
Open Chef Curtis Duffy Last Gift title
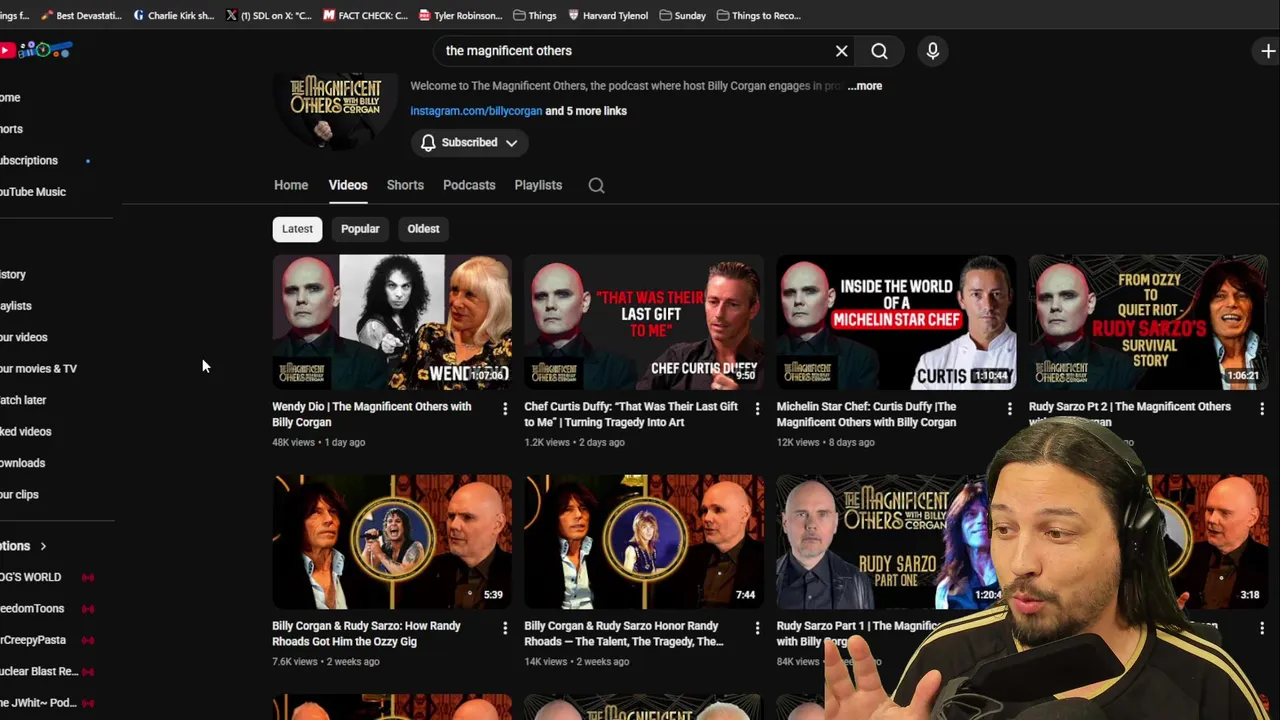pyautogui.click(x=631, y=414)
